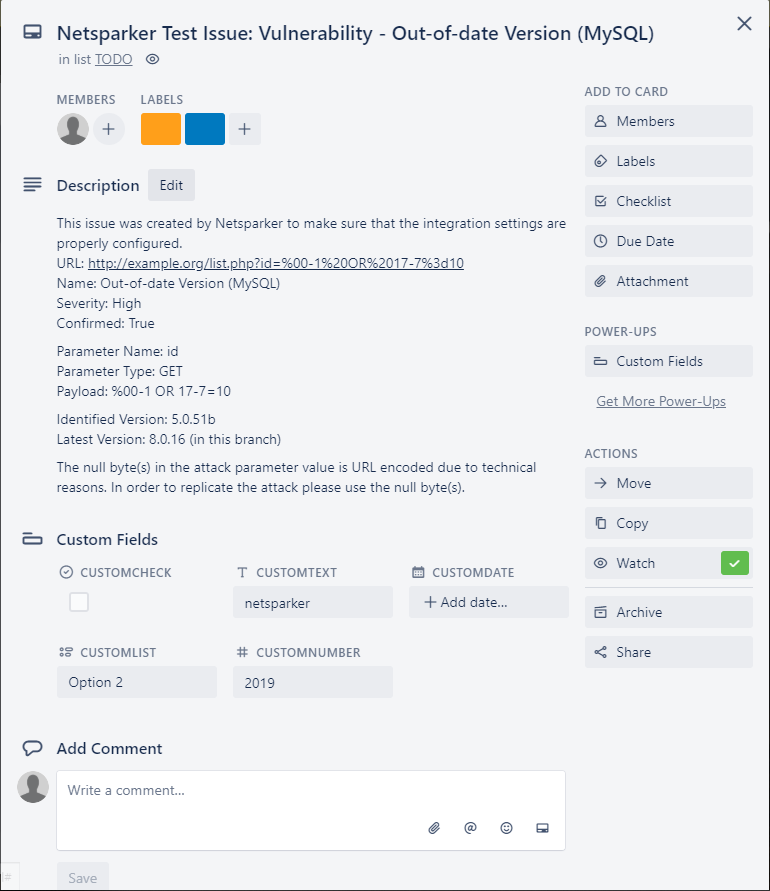This screenshot has width=770, height=891.
Task: Click the Edit button next to Description
Action: 170,185
